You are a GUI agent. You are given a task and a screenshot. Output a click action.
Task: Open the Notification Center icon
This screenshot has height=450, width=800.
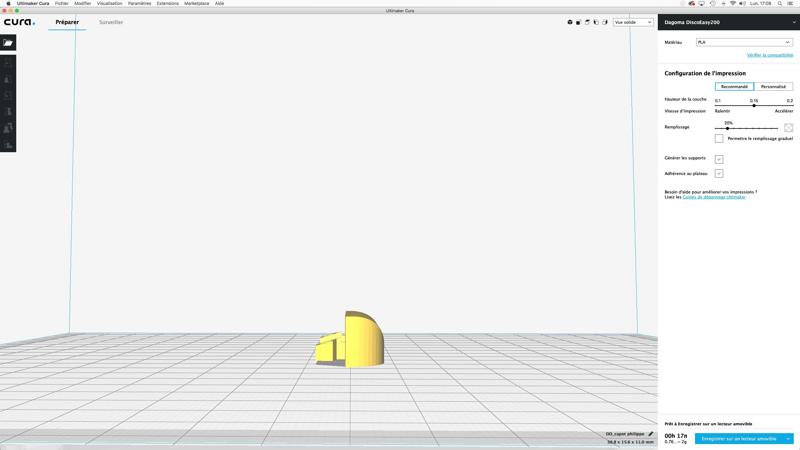(x=790, y=4)
